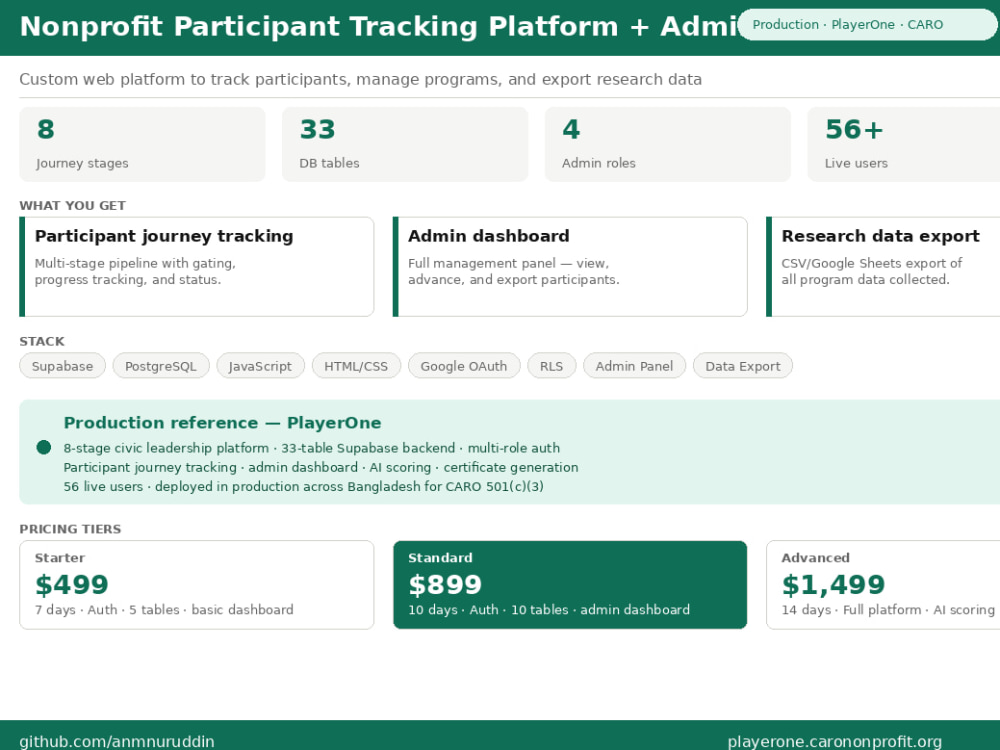
Task: Open the Admin dashboard feature card
Action: click(570, 267)
